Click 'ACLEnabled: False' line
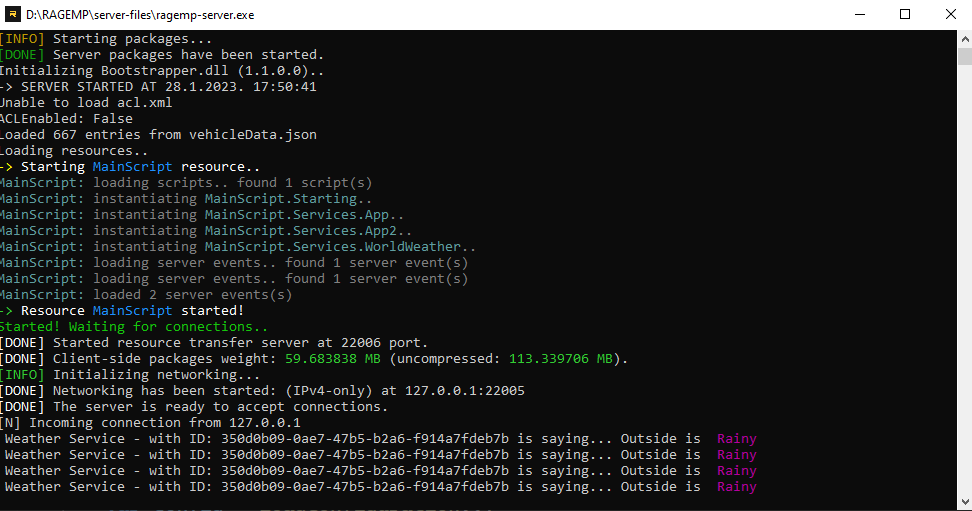972x511 pixels. (66, 119)
